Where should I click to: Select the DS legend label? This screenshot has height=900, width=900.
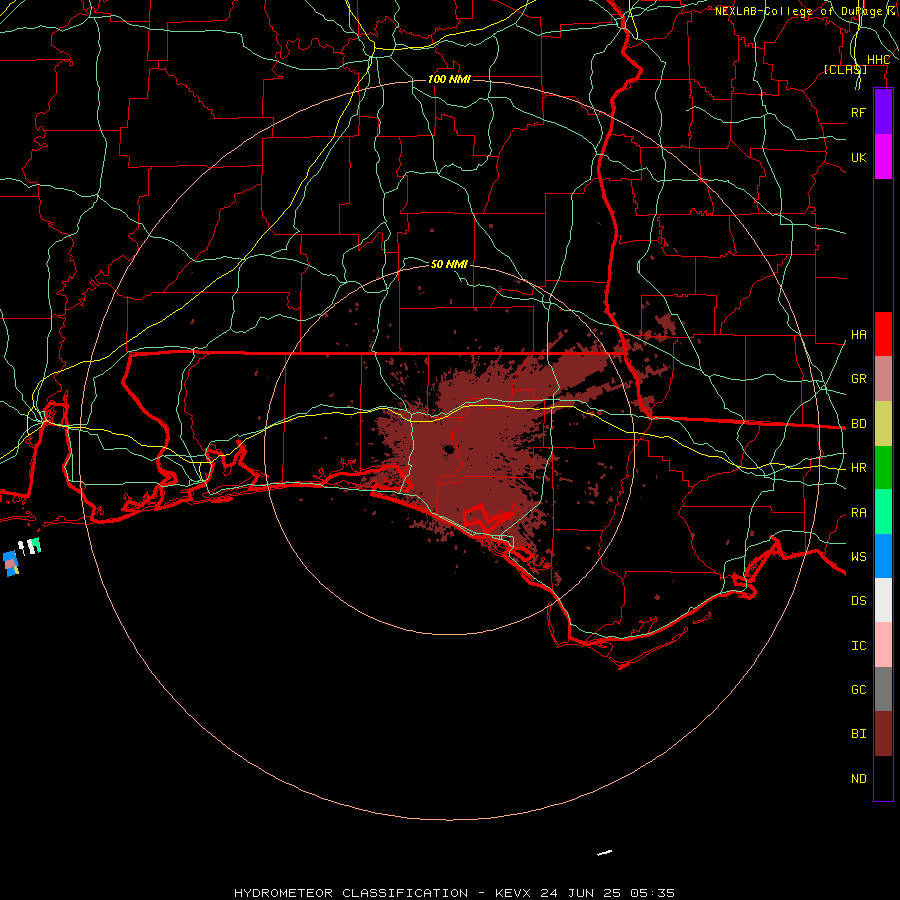858,600
